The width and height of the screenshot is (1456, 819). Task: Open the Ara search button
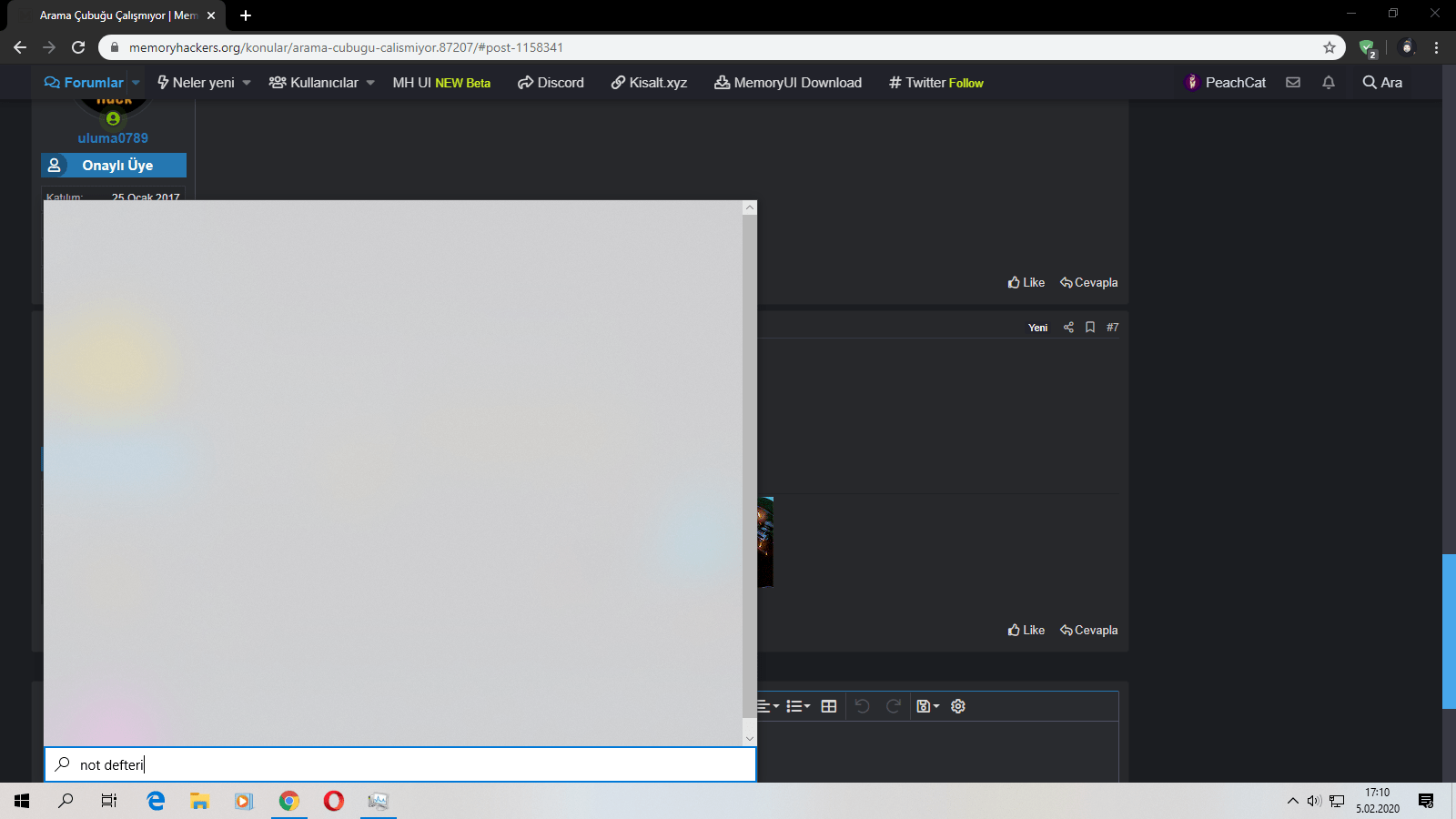pos(1382,82)
